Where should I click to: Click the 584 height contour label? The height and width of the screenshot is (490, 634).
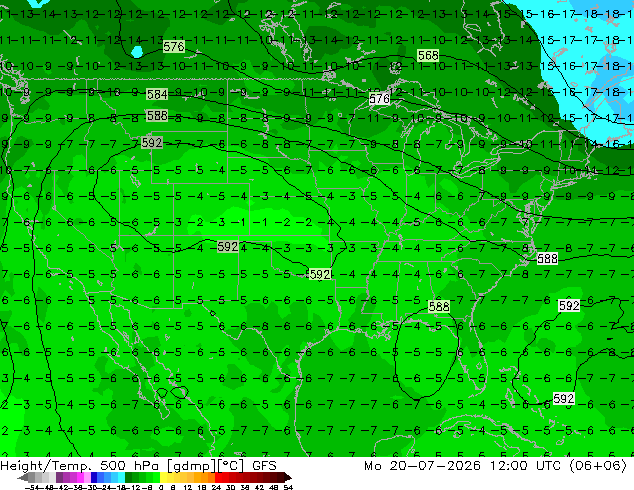157,95
